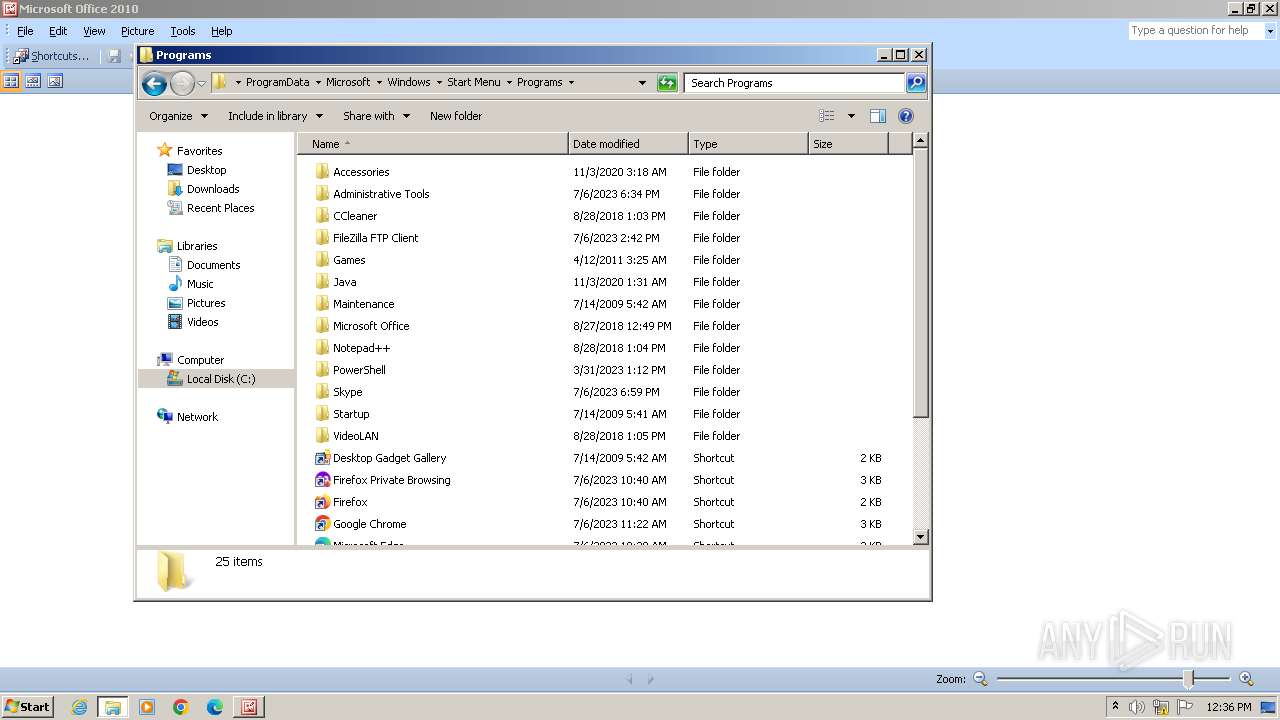
Task: Click the zoom slider handle
Action: coord(1189,679)
